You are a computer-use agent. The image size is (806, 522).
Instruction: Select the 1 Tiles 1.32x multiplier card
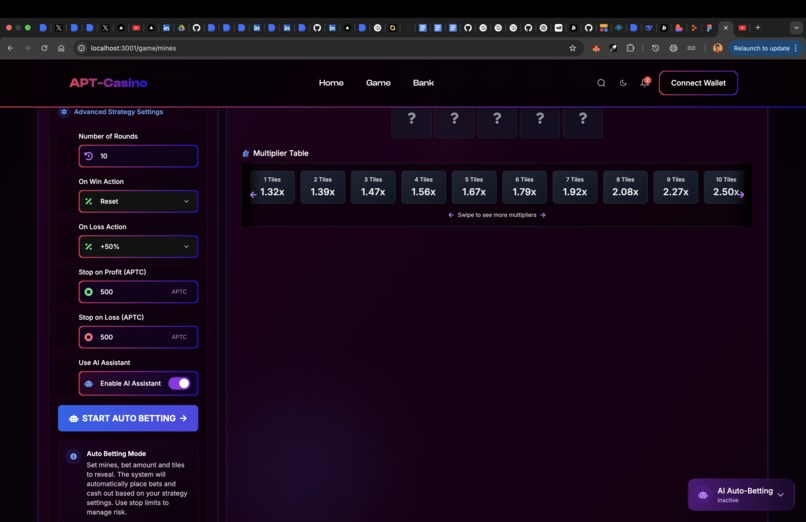272,187
